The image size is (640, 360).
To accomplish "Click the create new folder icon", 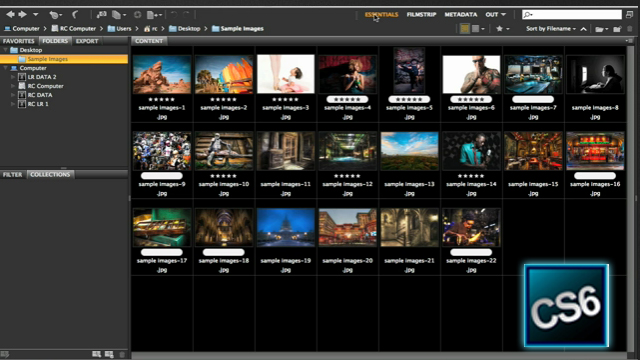I will [x=617, y=29].
